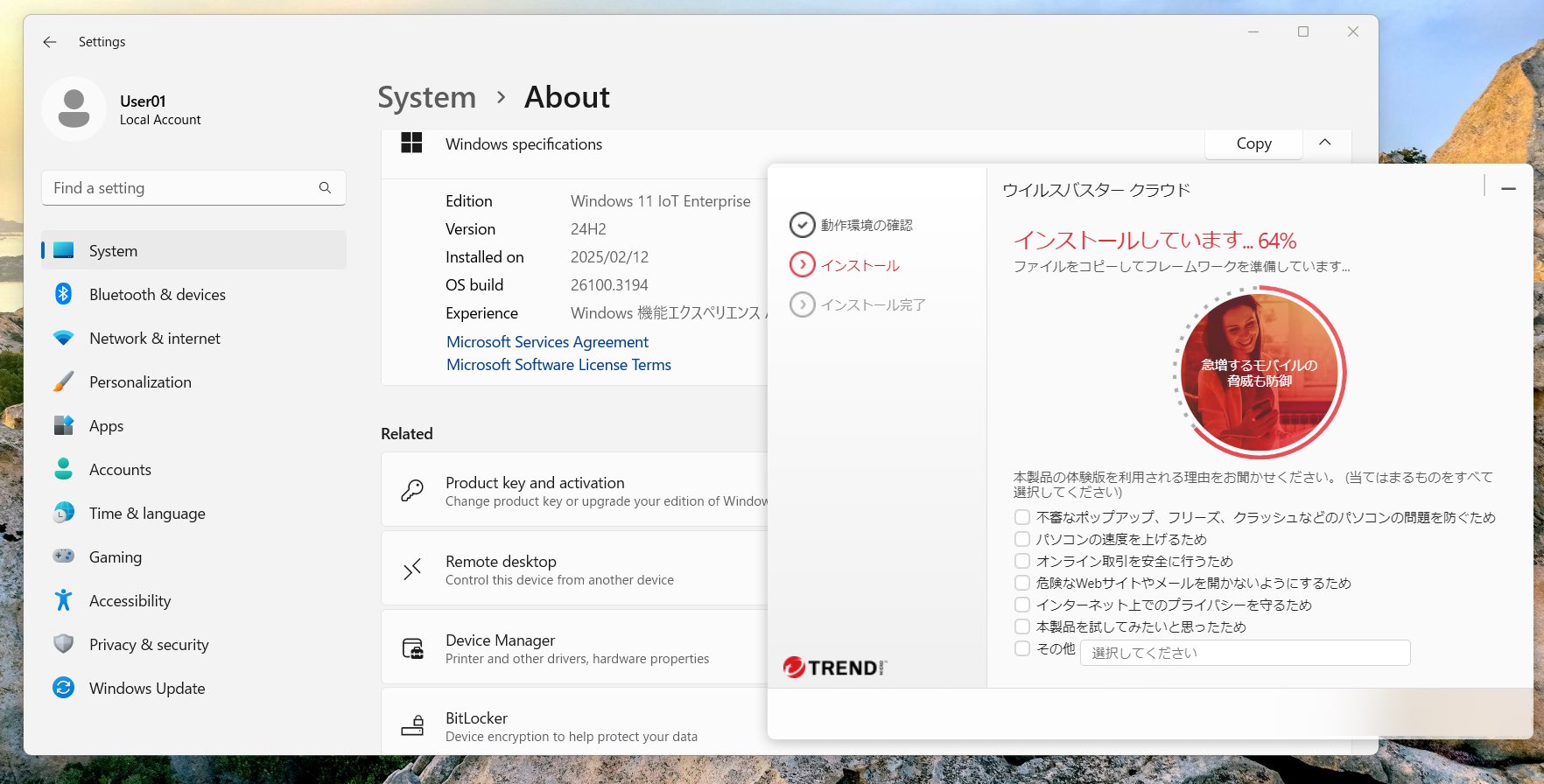Click the Accessibility figure icon
This screenshot has width=1544, height=784.
click(64, 601)
